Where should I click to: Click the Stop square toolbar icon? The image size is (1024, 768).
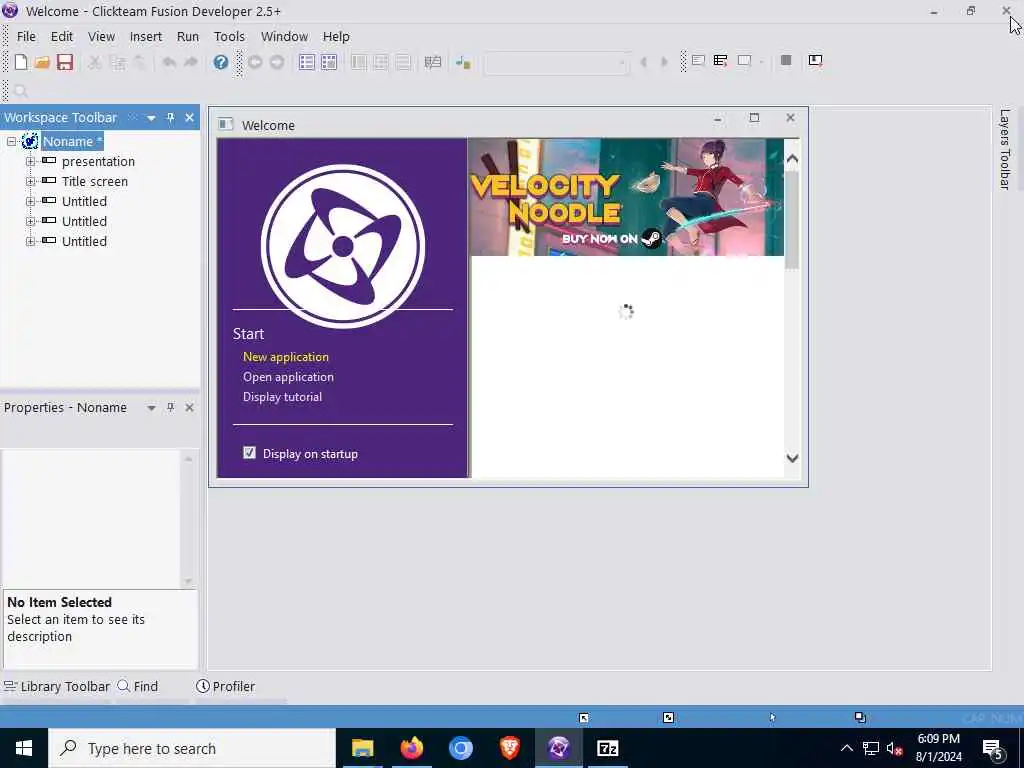pos(786,60)
